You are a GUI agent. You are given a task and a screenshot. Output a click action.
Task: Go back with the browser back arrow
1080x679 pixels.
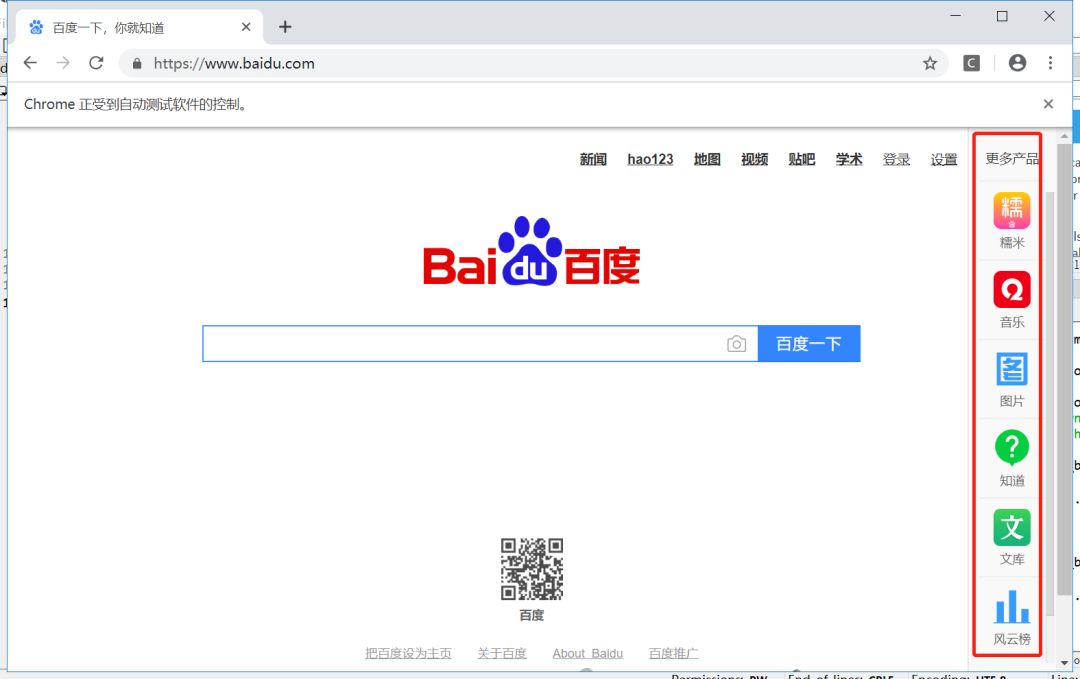[x=30, y=63]
